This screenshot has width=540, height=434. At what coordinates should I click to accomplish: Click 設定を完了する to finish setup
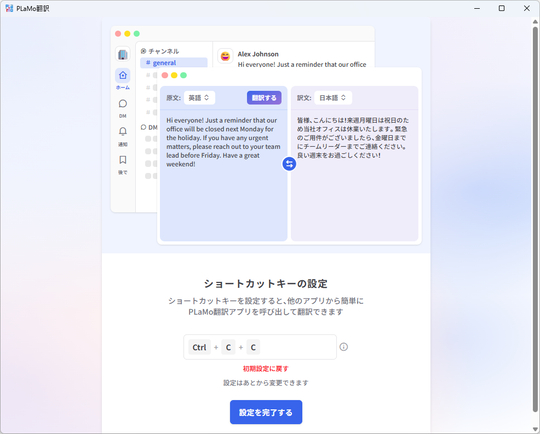(x=266, y=412)
